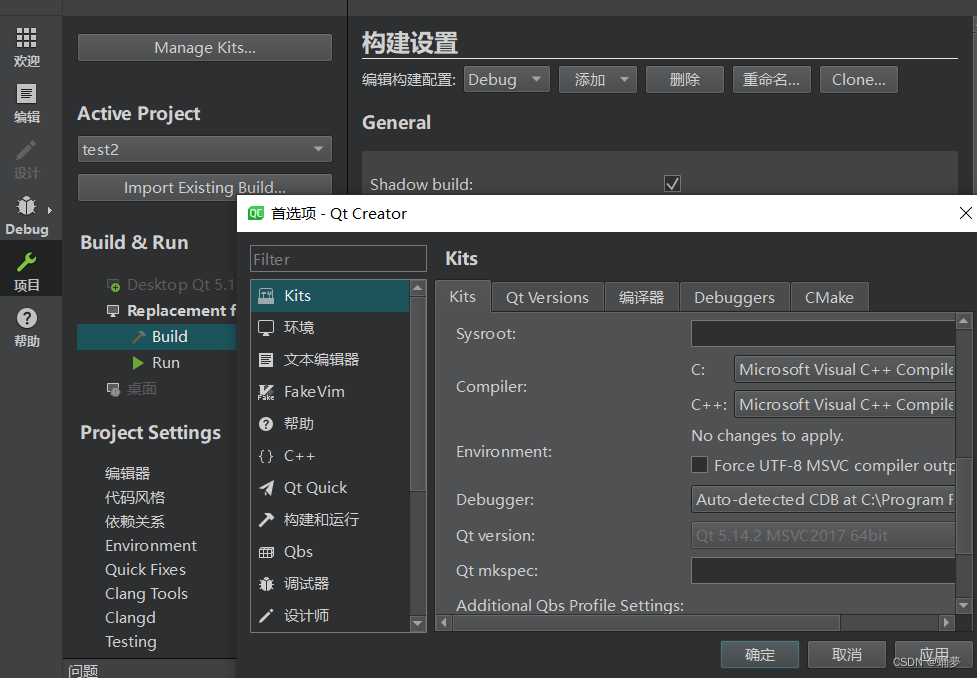Viewport: 977px width, 678px height.
Task: Click the Manage Kits... button
Action: [204, 47]
